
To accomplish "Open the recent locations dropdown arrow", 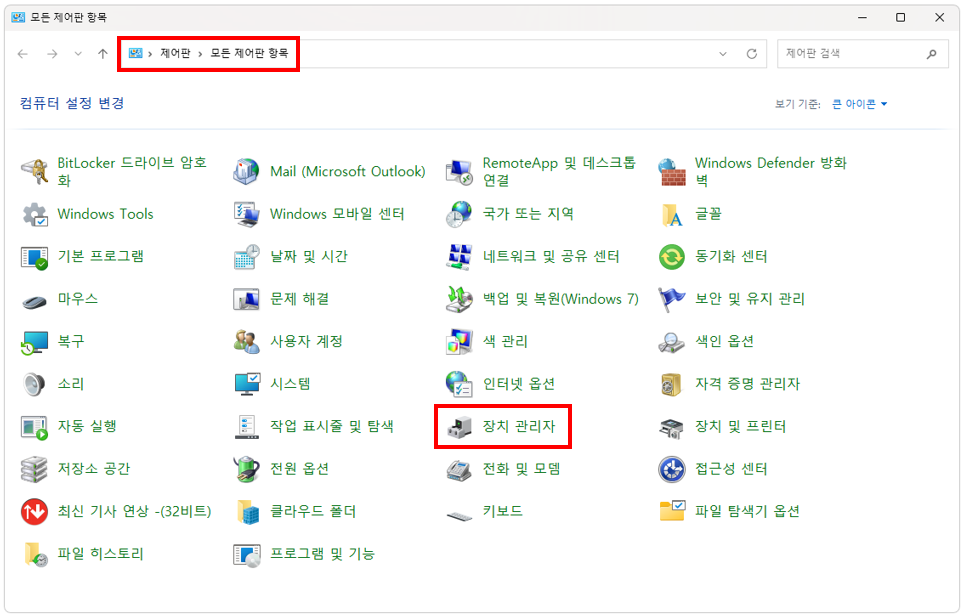I will [x=78, y=54].
